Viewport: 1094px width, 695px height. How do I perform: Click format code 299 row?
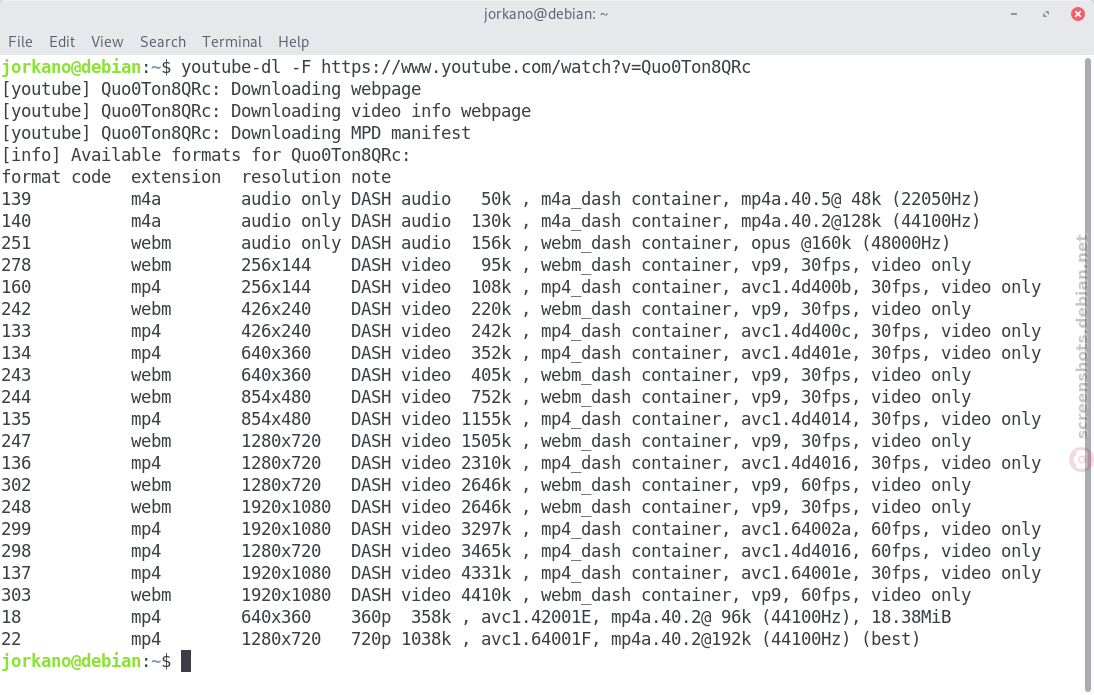pyautogui.click(x=521, y=529)
